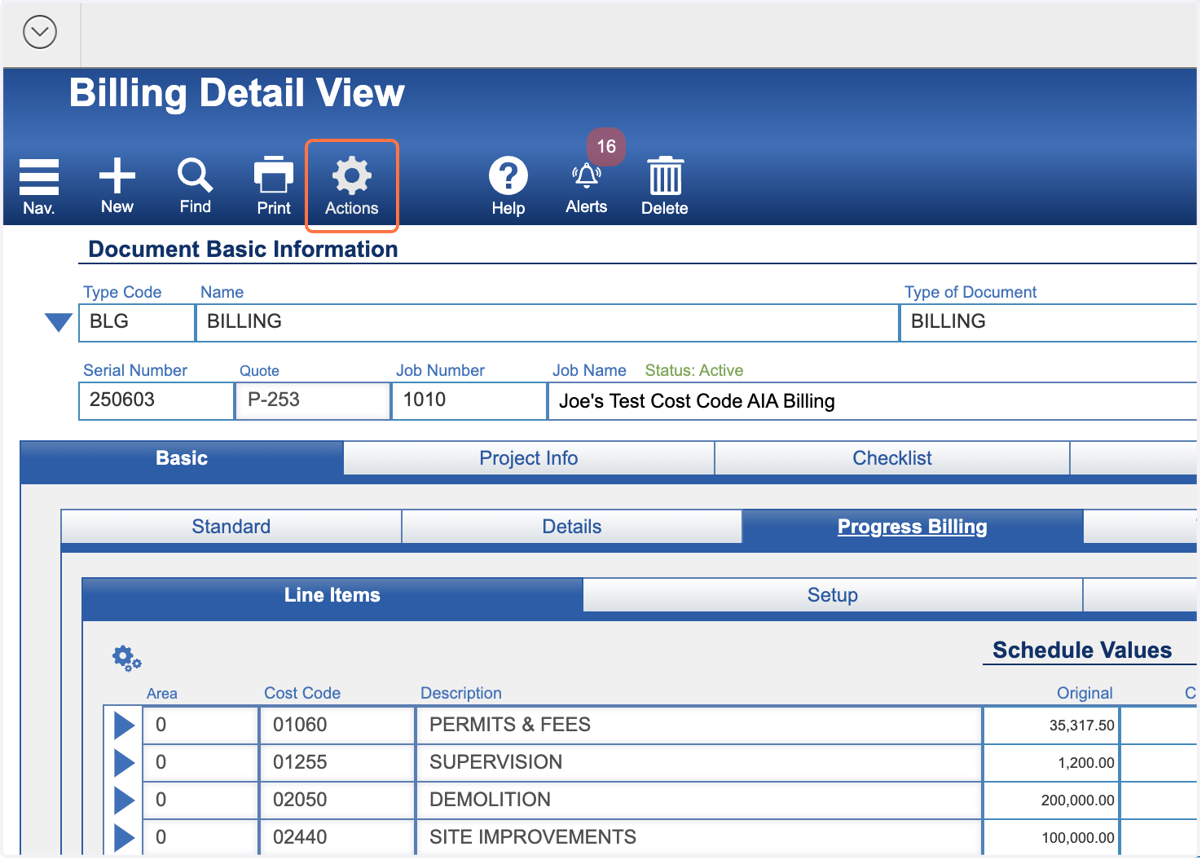Click the Name field BILLING
The image size is (1200, 858).
(x=547, y=322)
